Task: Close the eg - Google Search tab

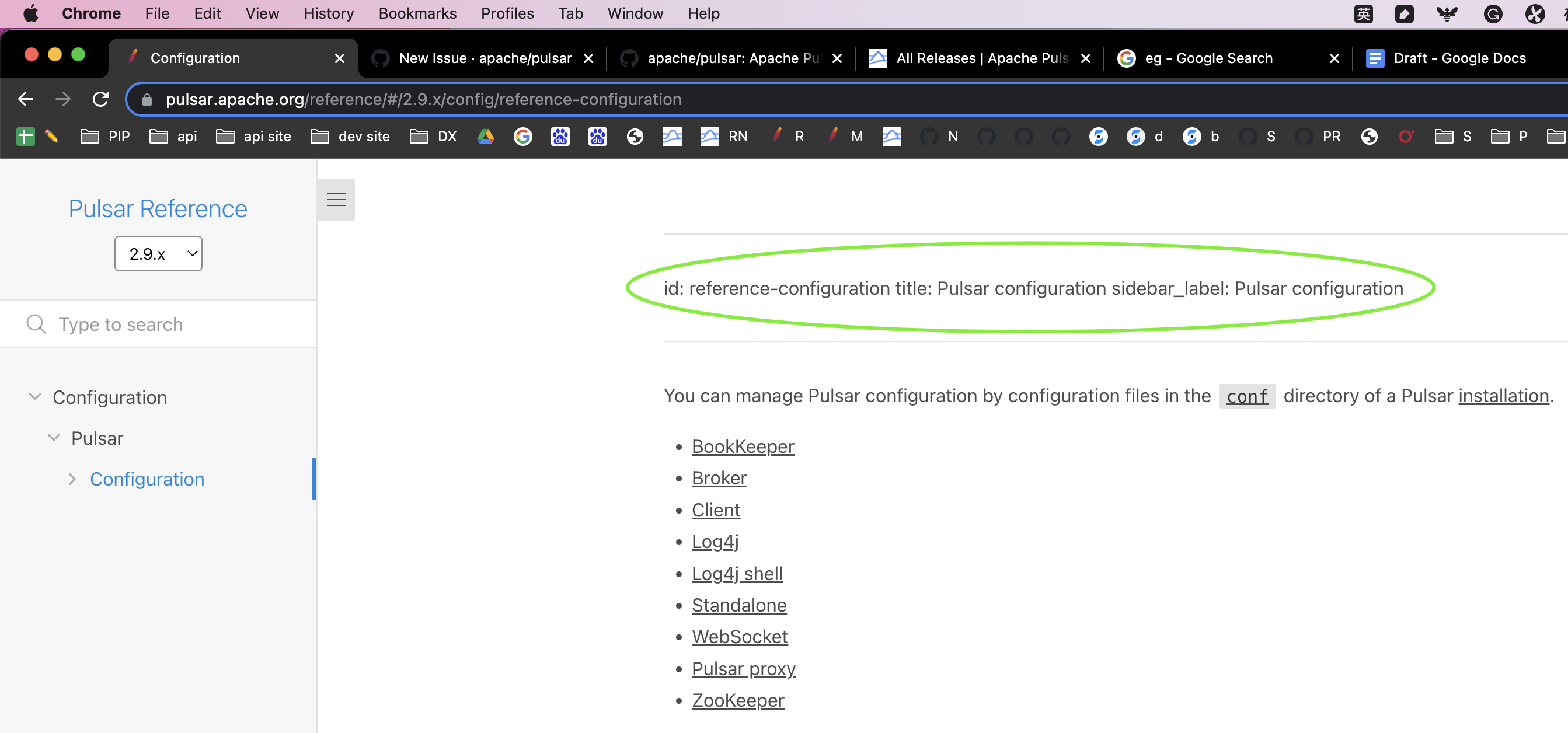Action: click(1334, 58)
